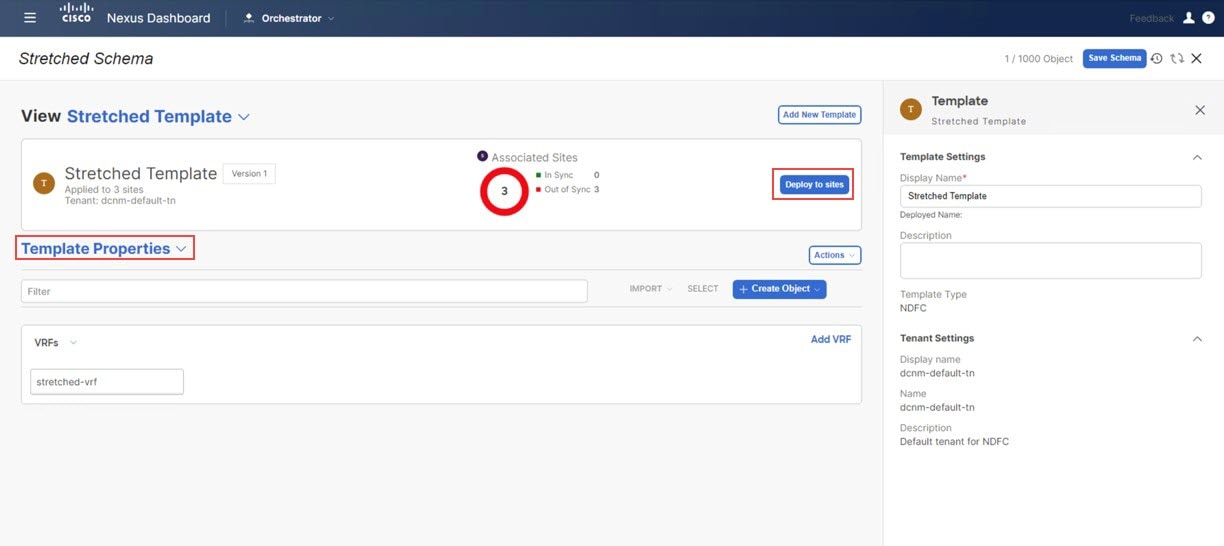Open the Create Object dropdown

click(x=779, y=289)
